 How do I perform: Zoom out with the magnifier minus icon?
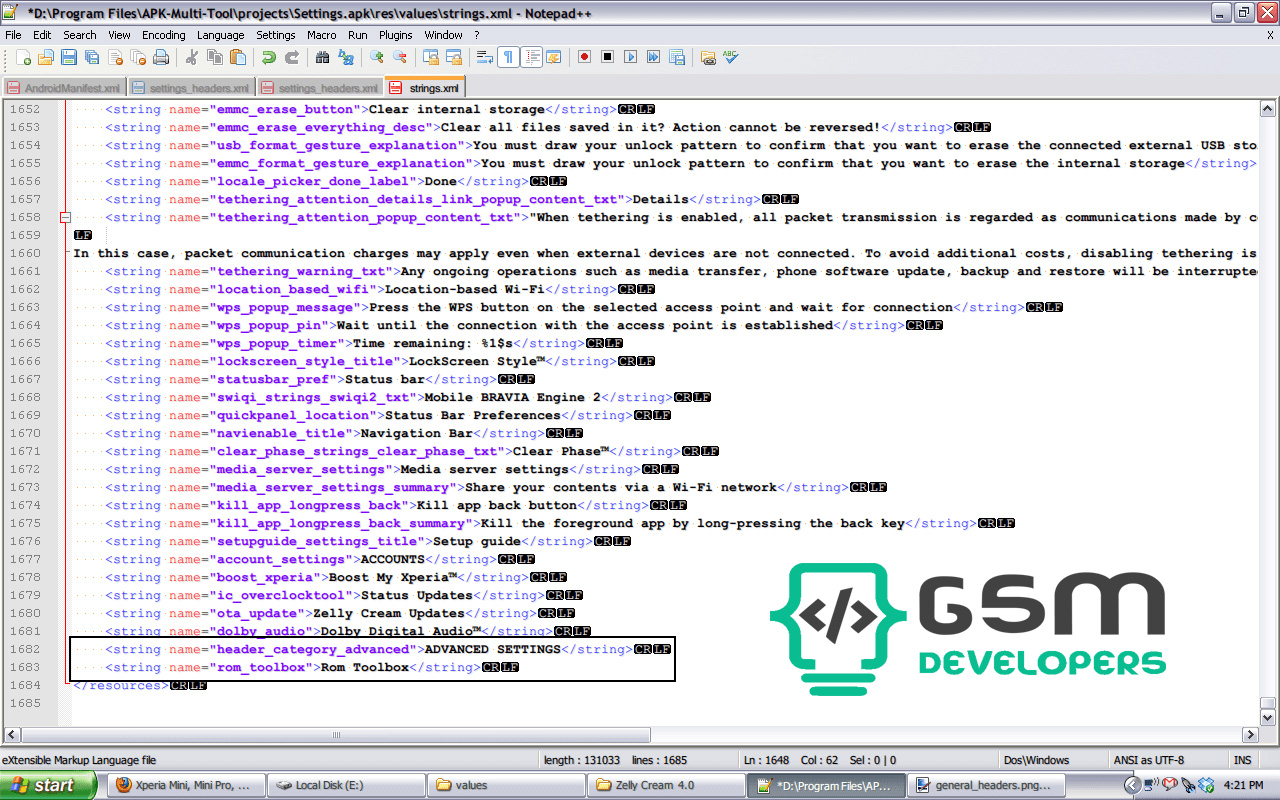400,57
